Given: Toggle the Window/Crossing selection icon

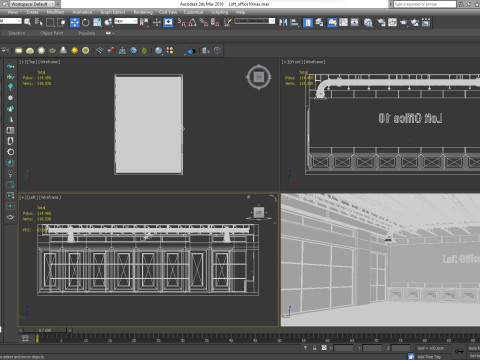Looking at the screenshot, I should [61, 22].
